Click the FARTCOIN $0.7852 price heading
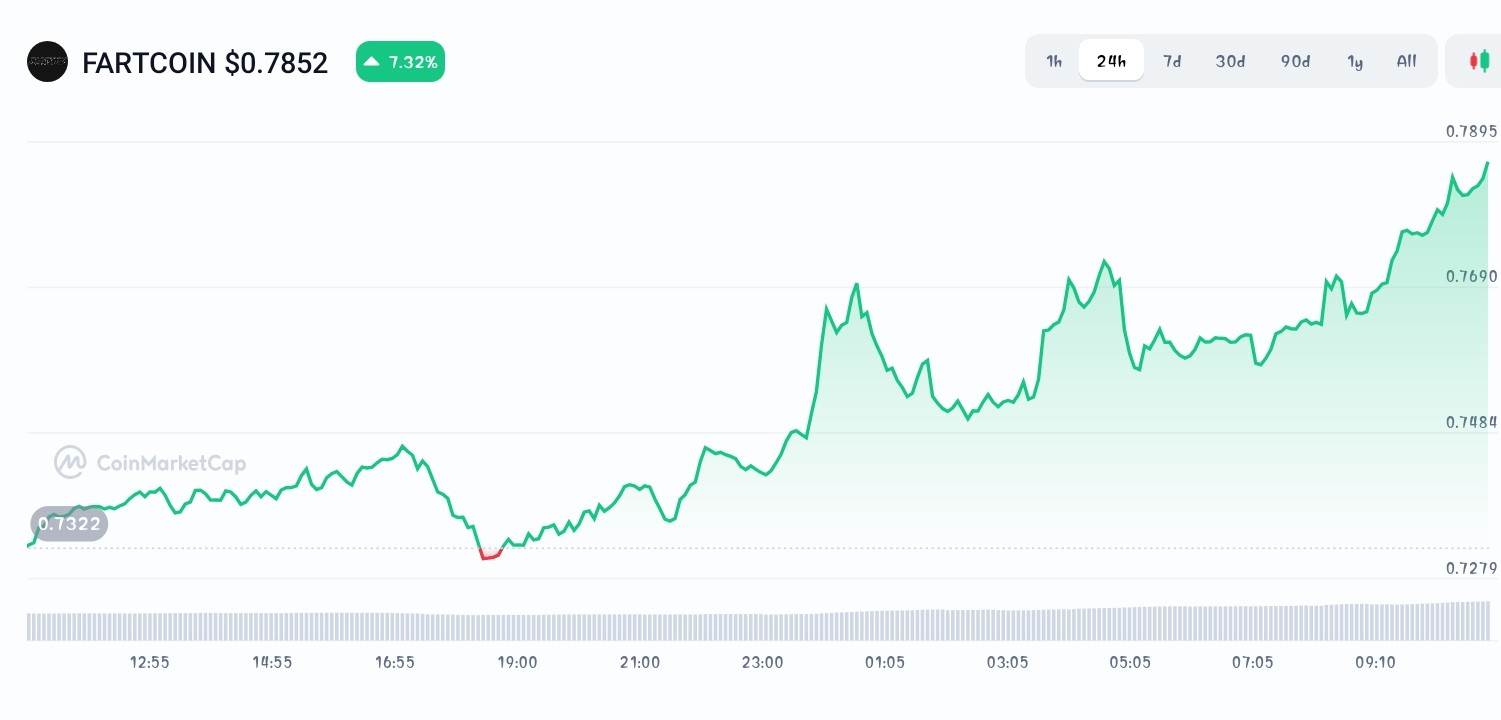The height and width of the screenshot is (720, 1501). click(205, 63)
